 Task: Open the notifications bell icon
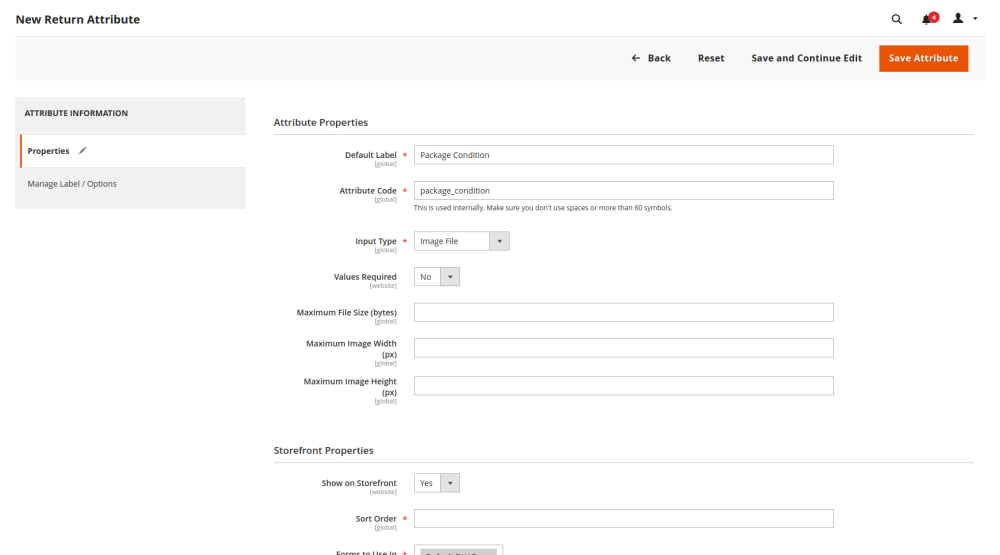[927, 19]
